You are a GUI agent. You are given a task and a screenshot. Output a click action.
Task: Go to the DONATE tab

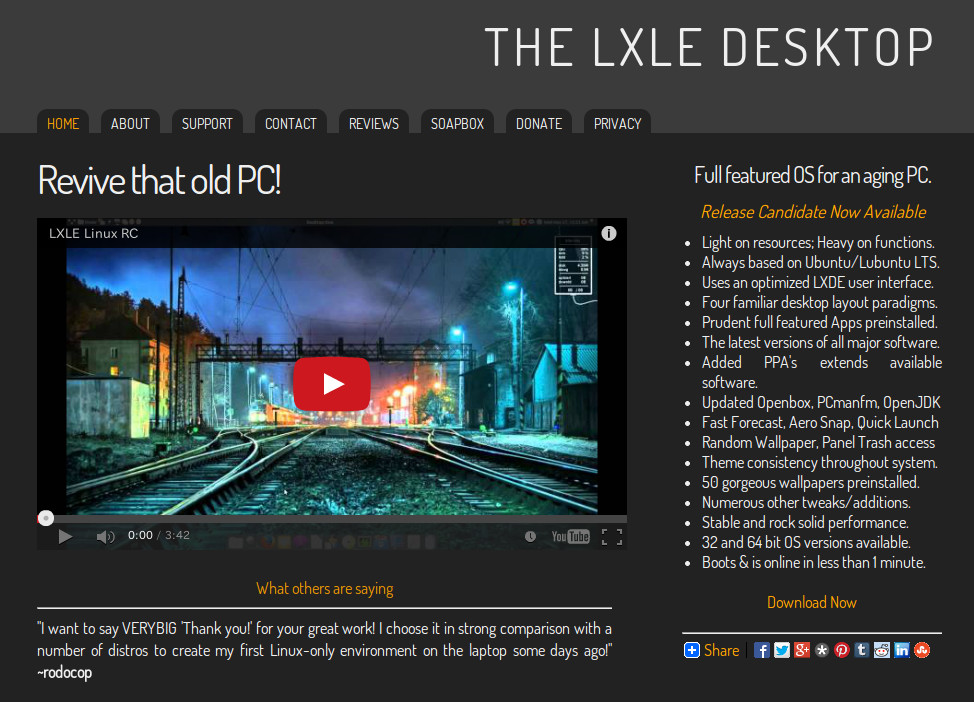[539, 124]
